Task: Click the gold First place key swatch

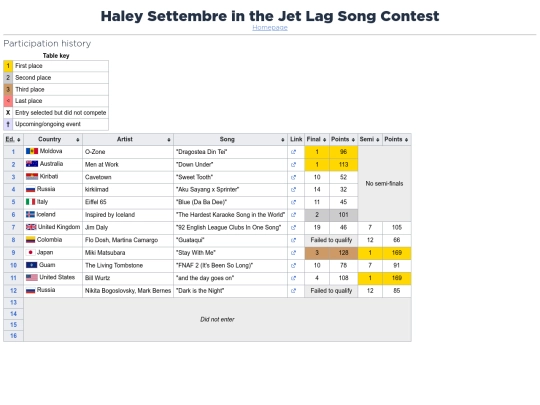Action: (8, 66)
